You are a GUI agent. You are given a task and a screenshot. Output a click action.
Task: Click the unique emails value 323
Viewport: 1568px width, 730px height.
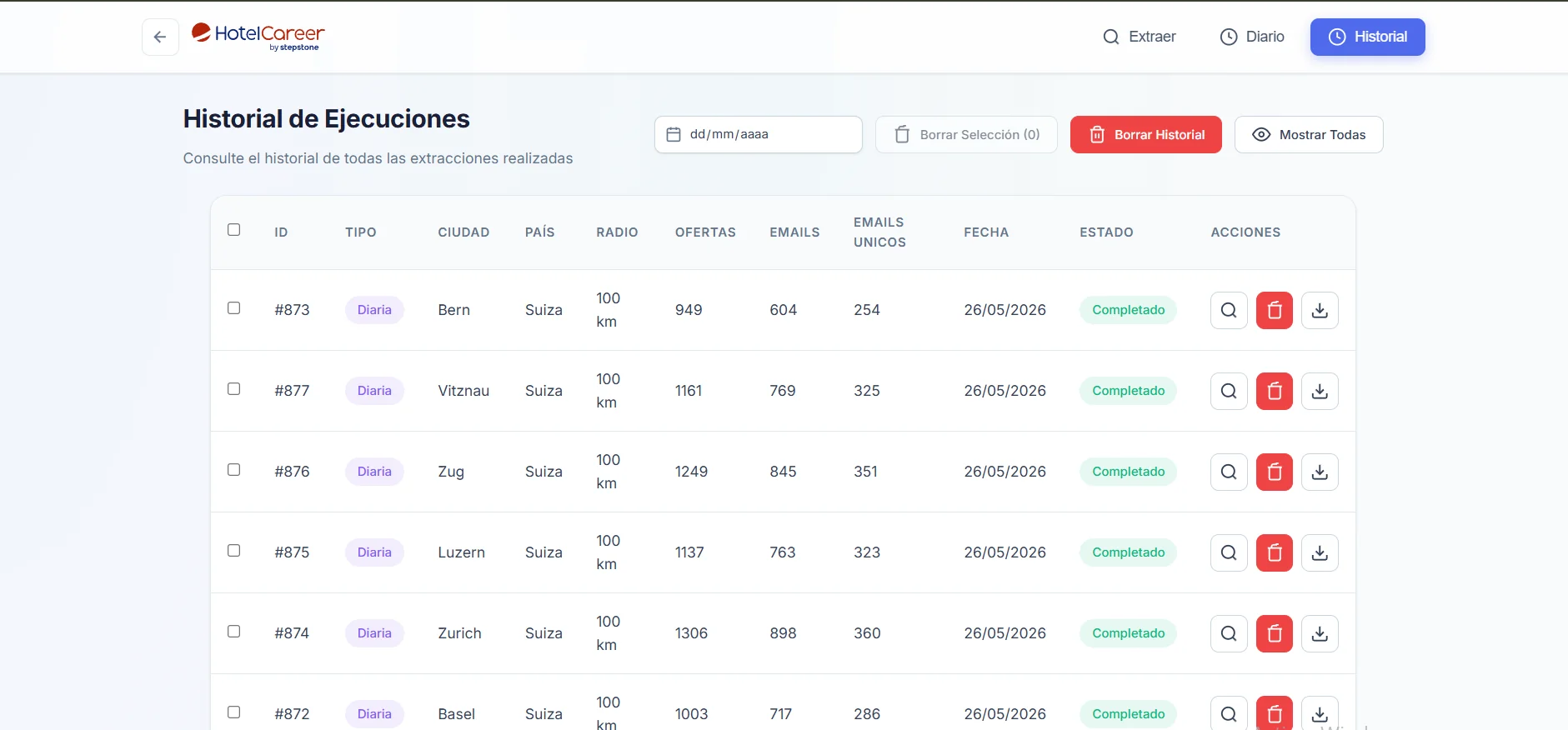pos(867,552)
